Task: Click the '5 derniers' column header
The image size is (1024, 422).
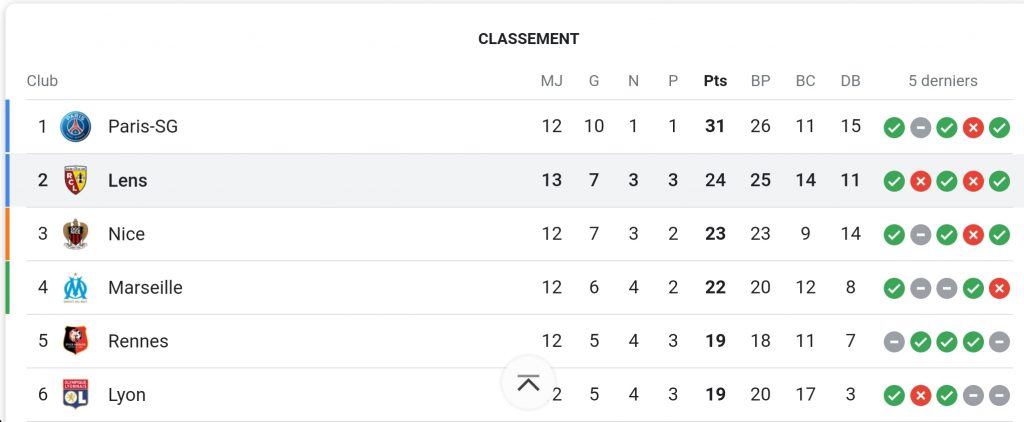Action: pos(943,81)
